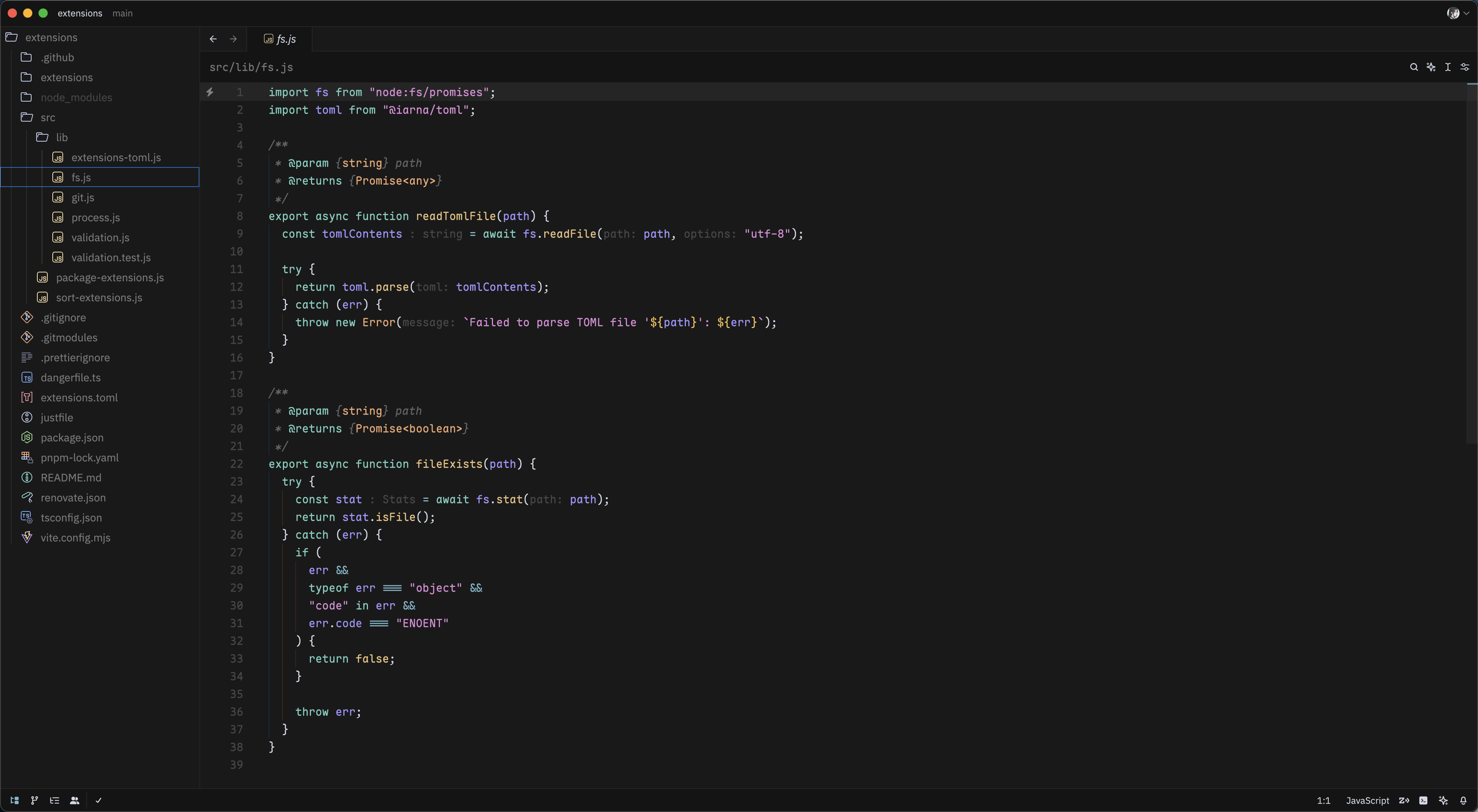Viewport: 1478px width, 812px height.
Task: Collapse the root extensions folder
Action: tap(100, 37)
